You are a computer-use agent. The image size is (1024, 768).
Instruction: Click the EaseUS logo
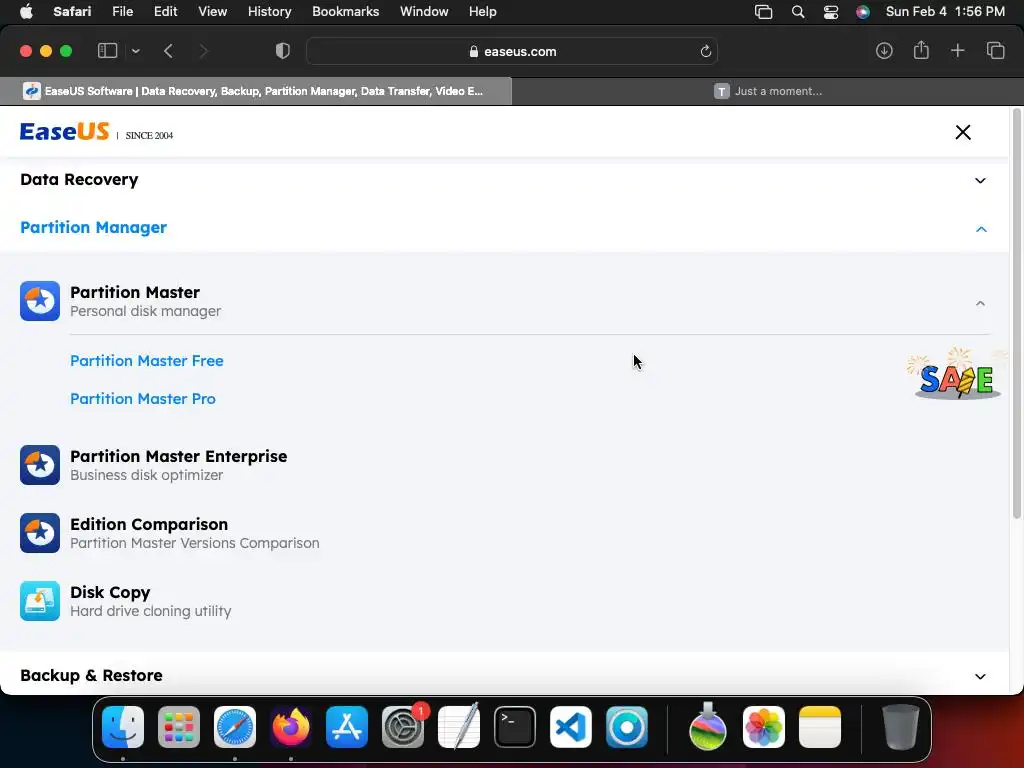tap(64, 132)
